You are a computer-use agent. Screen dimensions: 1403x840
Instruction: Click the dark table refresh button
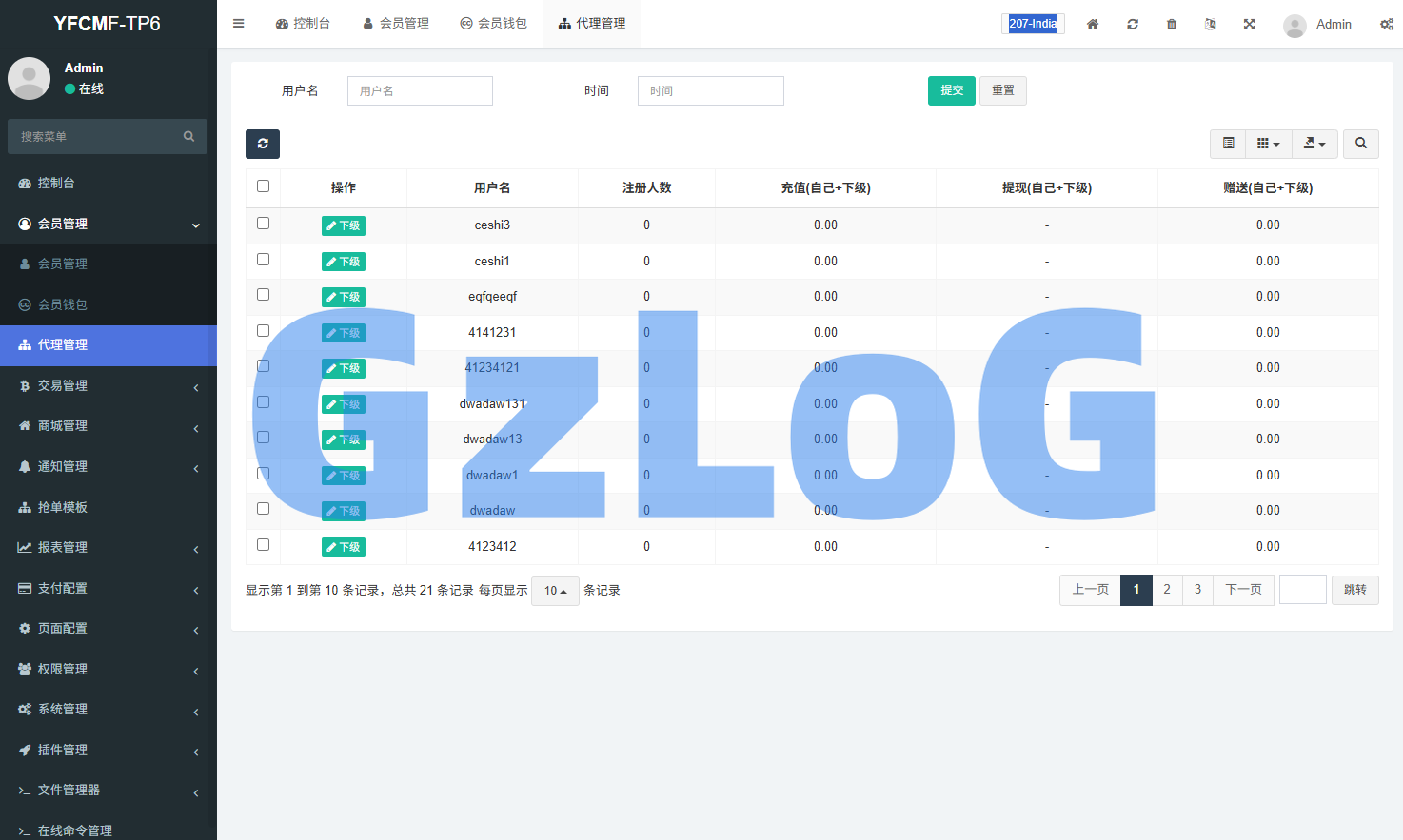tap(263, 144)
